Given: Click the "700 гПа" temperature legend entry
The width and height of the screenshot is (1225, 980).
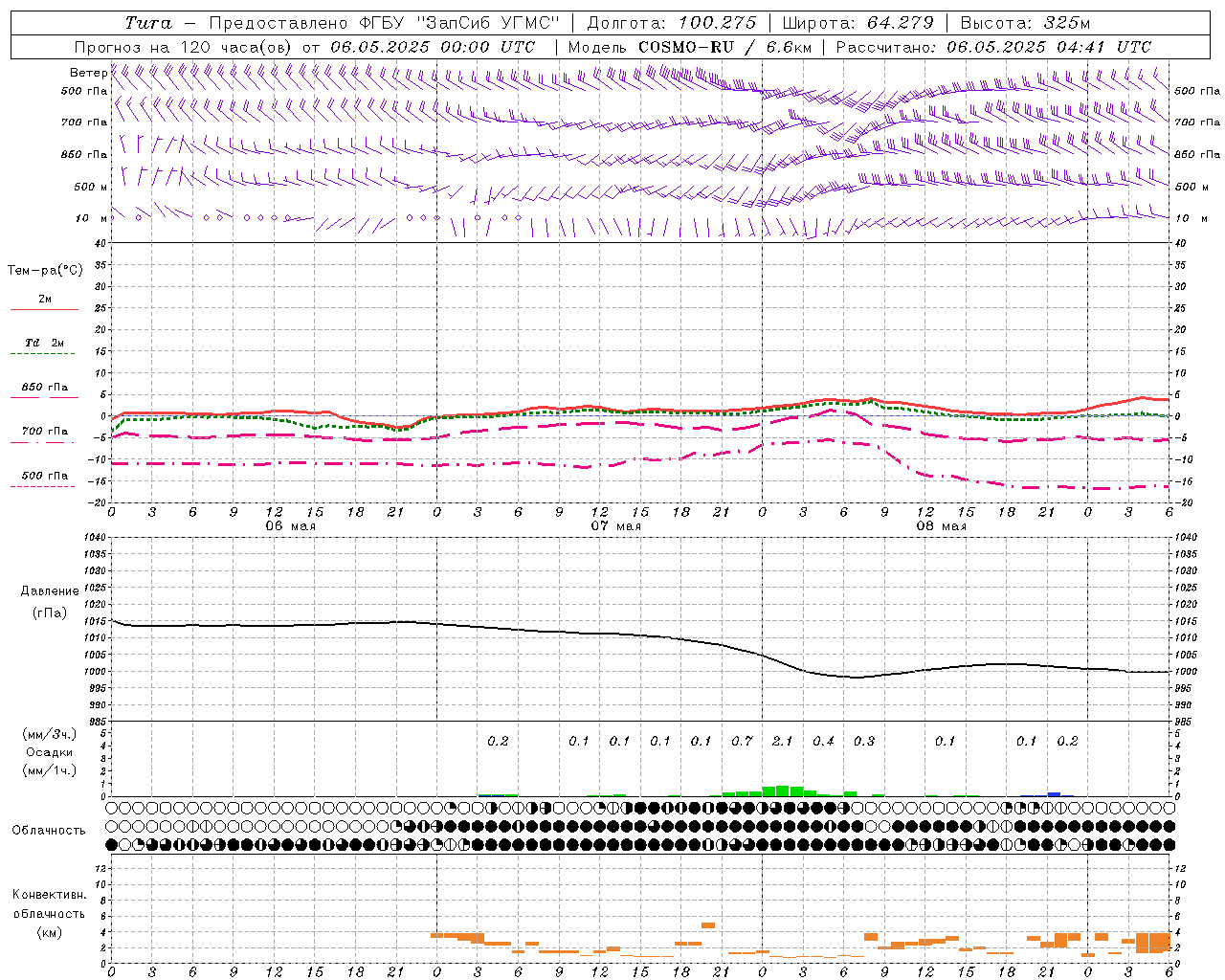Looking at the screenshot, I should tap(44, 431).
